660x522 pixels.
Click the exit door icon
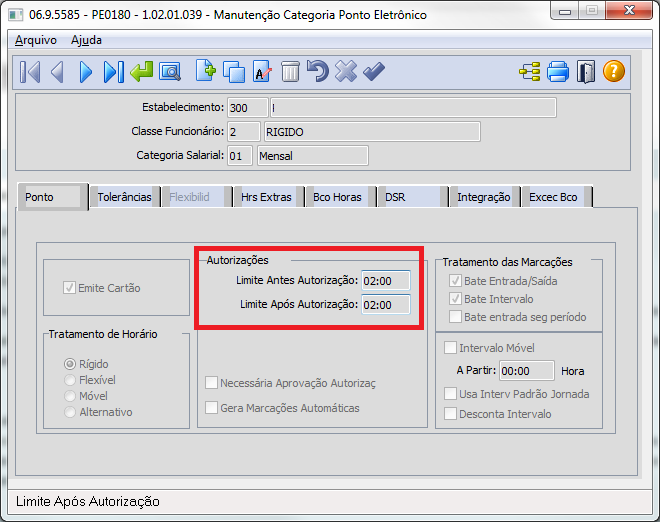pos(586,72)
